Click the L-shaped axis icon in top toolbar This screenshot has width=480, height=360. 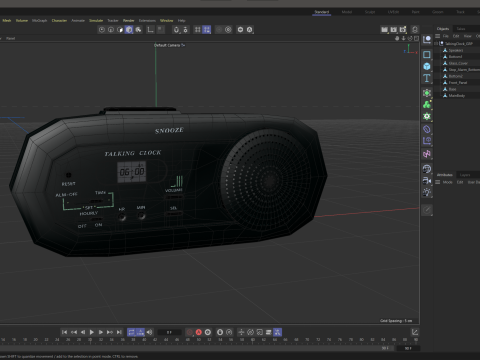click(x=150, y=30)
